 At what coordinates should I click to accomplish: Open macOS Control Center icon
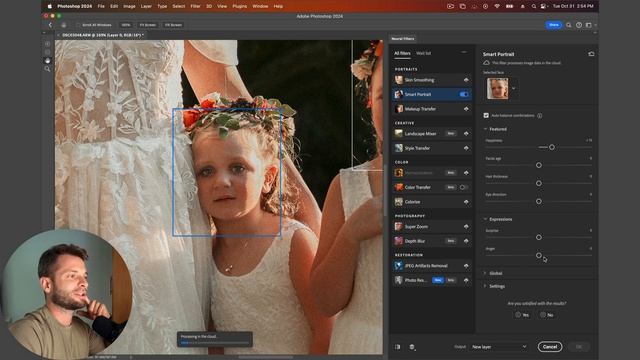point(544,6)
